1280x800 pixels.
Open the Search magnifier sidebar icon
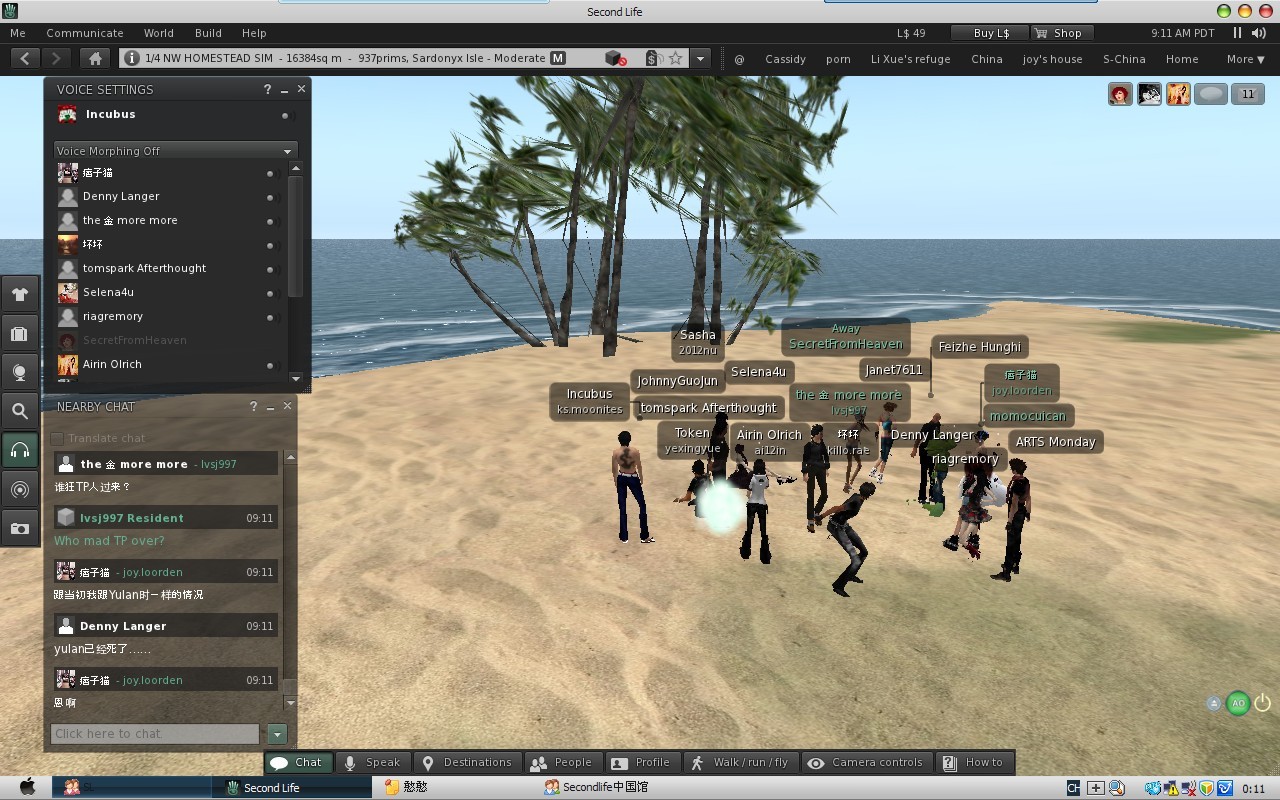(x=20, y=411)
